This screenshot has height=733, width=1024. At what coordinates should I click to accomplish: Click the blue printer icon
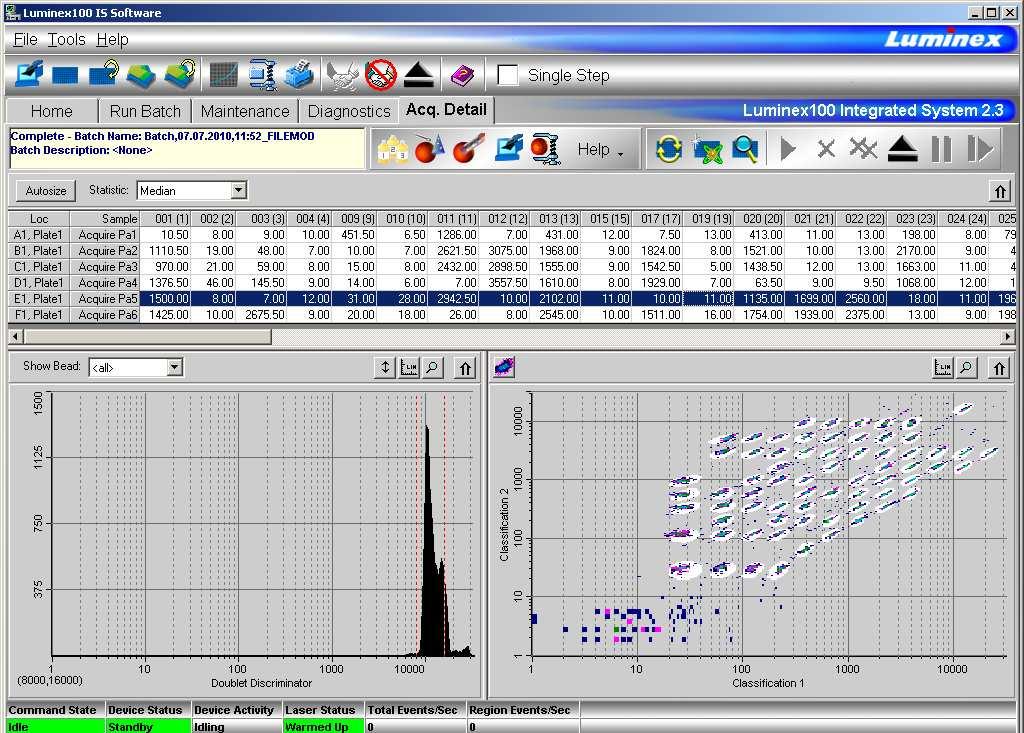[300, 74]
